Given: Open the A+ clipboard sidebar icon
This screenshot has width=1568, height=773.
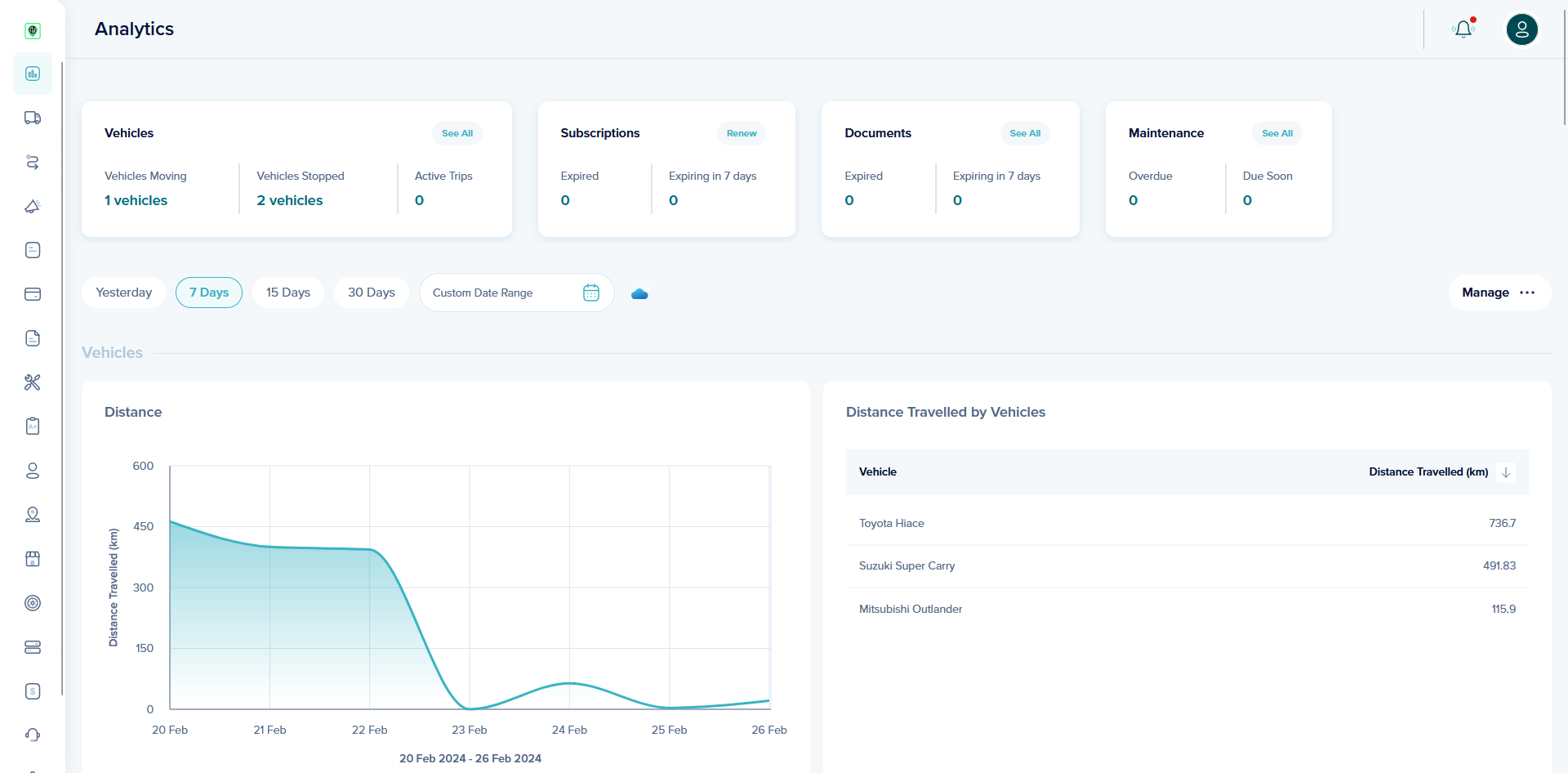Looking at the screenshot, I should click(33, 427).
